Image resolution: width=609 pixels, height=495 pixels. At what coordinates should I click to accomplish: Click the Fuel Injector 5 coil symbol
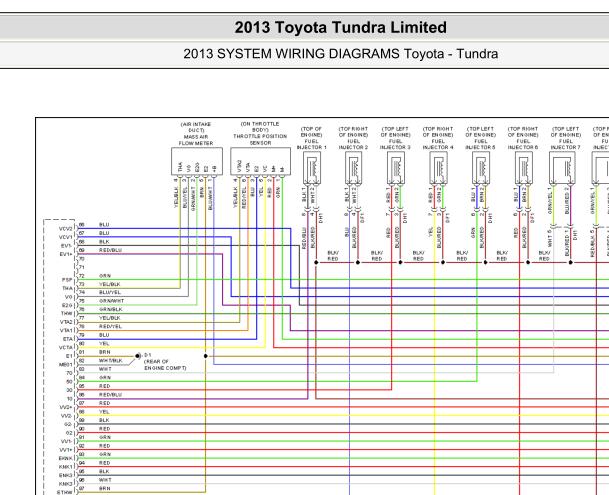(481, 168)
